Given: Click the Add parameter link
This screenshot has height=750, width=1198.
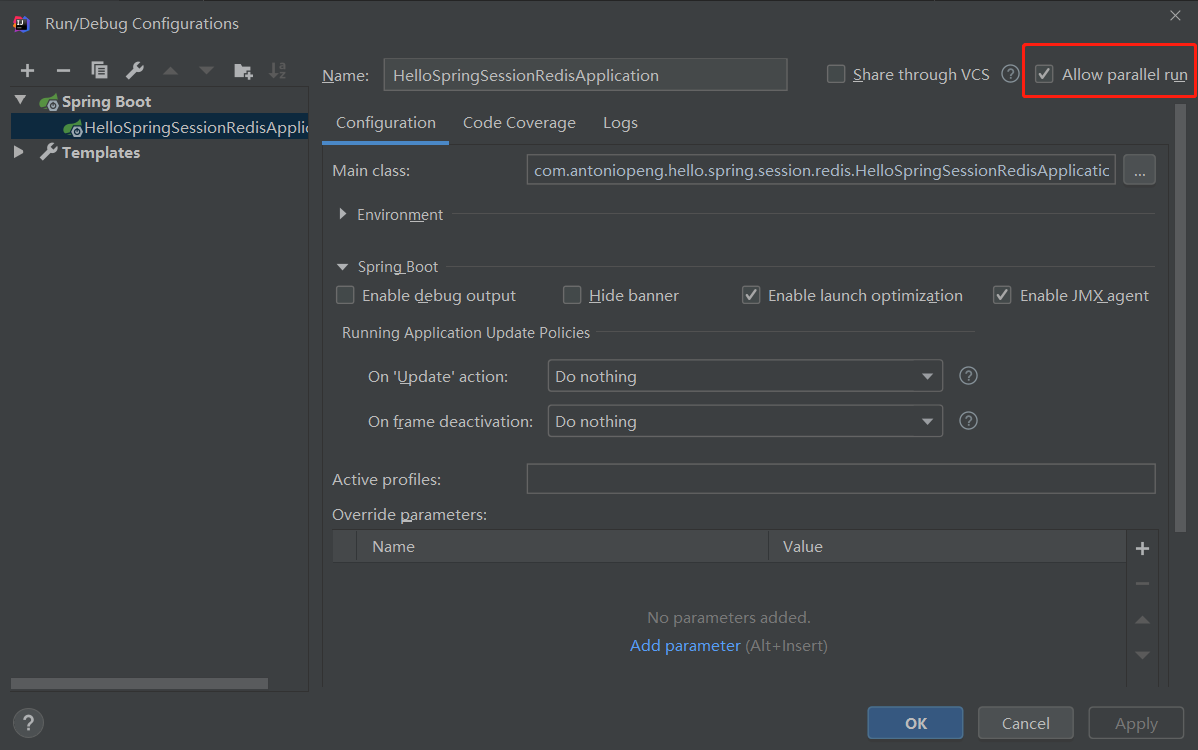Looking at the screenshot, I should 685,645.
